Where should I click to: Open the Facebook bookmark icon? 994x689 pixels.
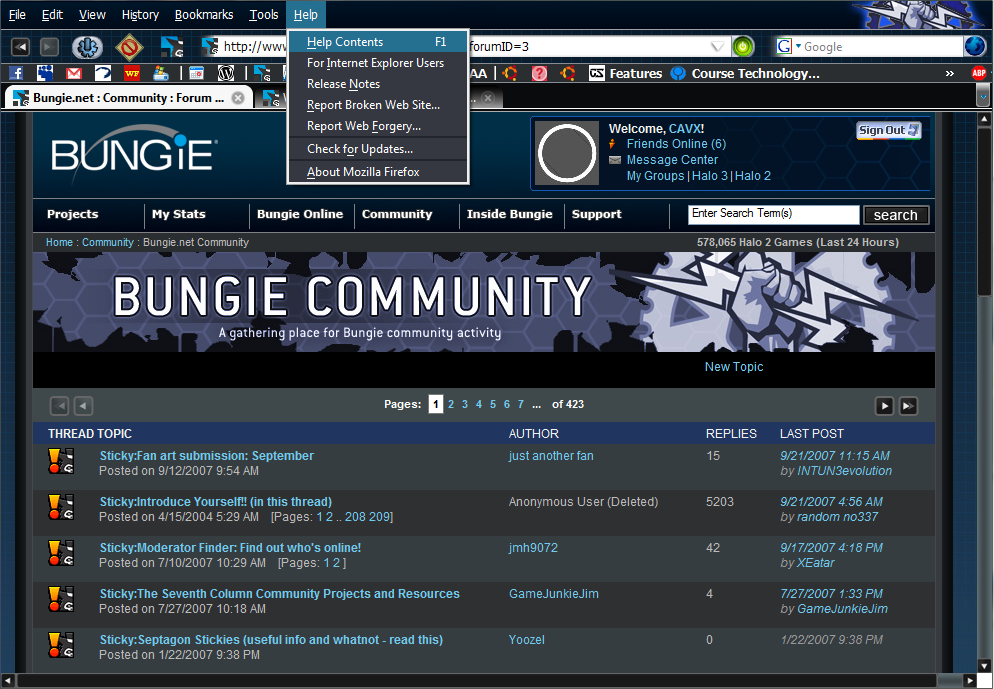pos(16,73)
